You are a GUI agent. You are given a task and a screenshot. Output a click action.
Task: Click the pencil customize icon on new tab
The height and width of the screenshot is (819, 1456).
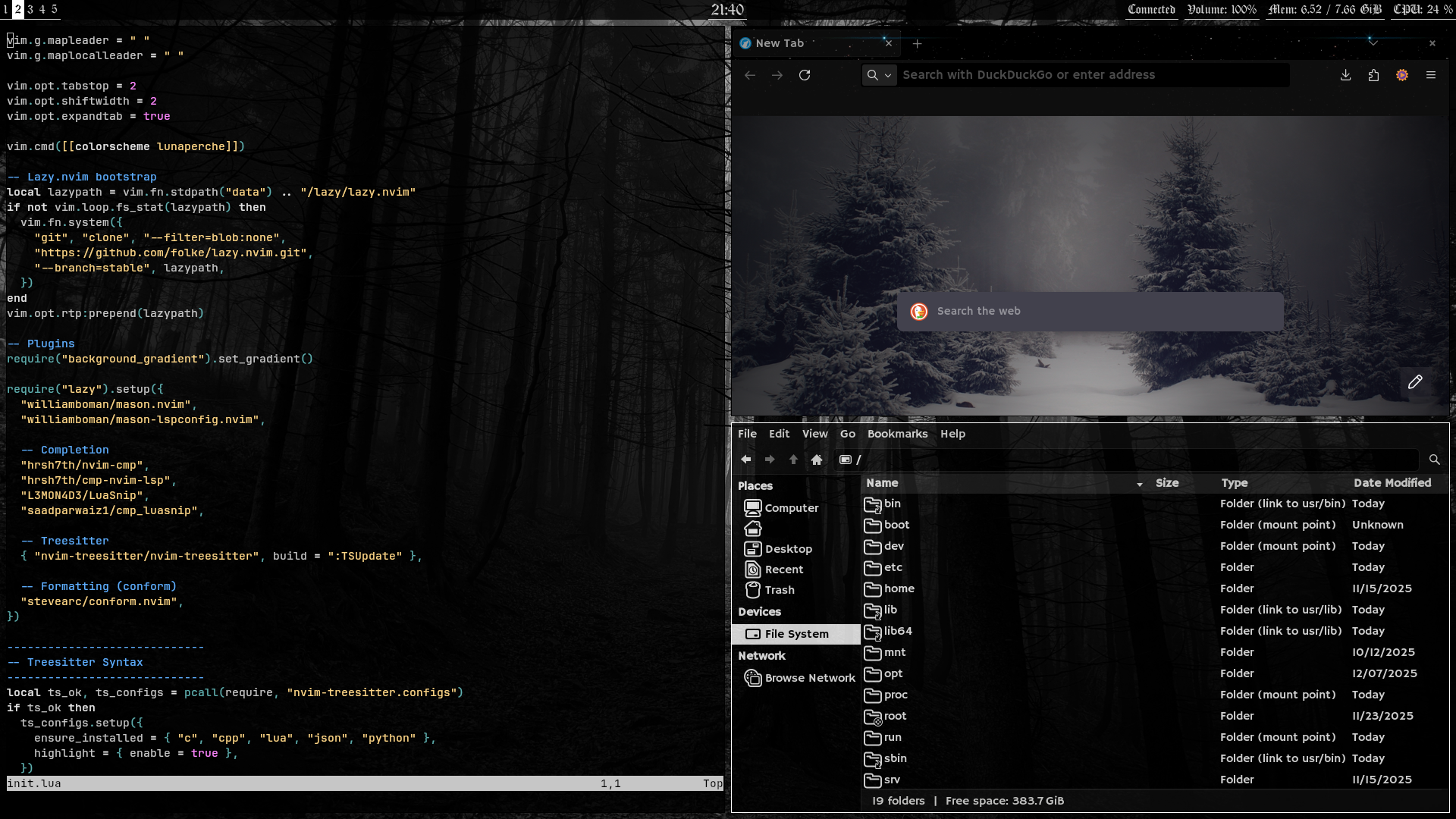pyautogui.click(x=1415, y=382)
